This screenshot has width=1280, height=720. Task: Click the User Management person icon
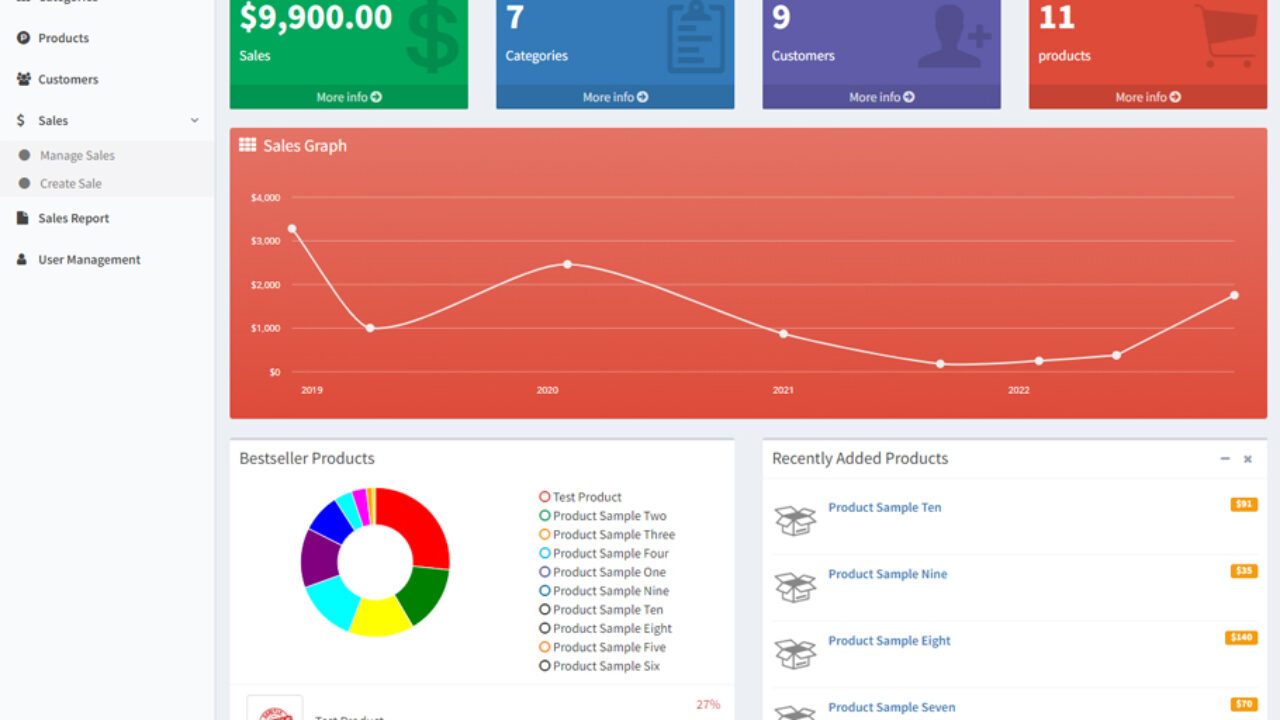pyautogui.click(x=22, y=259)
